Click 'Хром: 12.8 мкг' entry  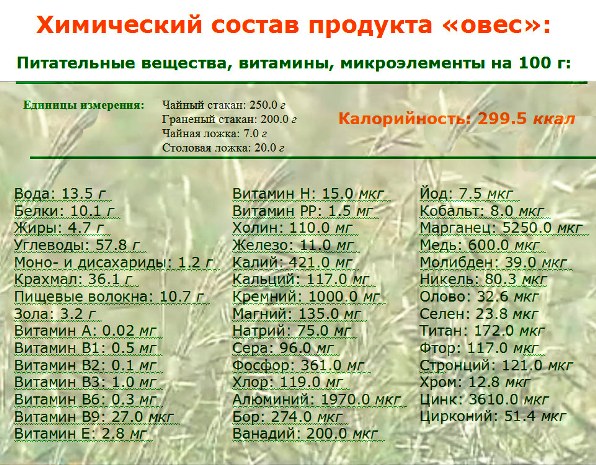475,382
